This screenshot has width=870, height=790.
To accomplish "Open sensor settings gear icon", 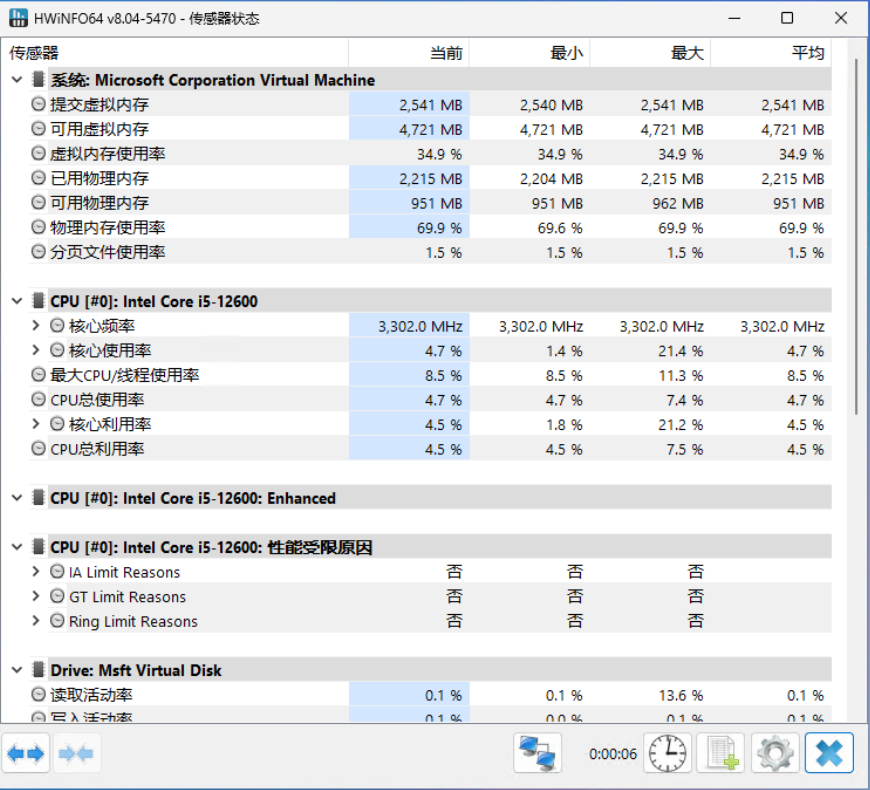I will coord(775,753).
